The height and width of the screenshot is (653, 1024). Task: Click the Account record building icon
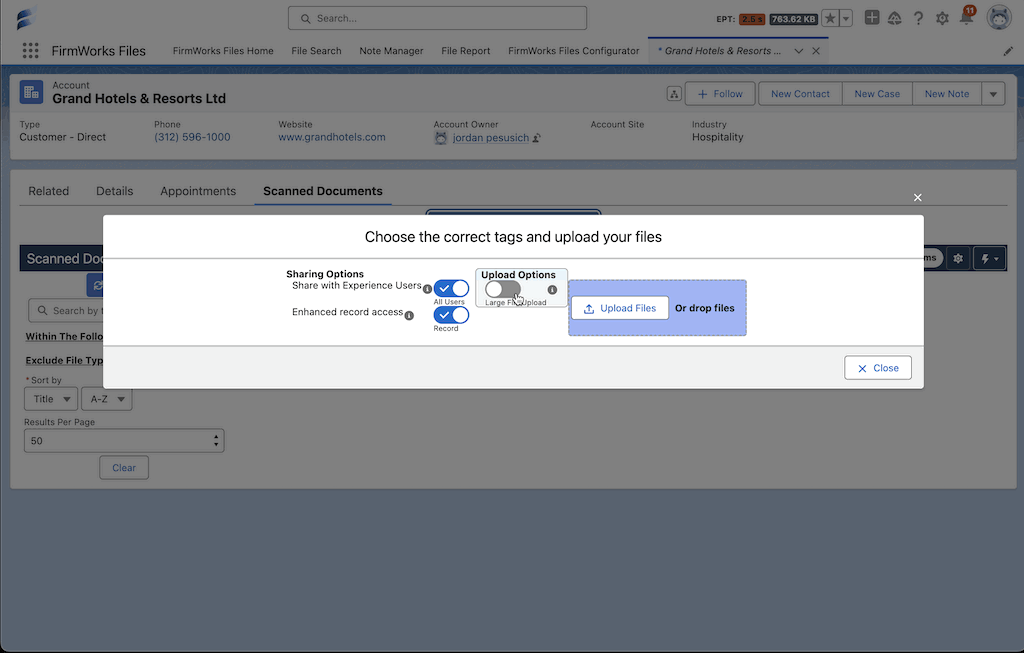[31, 93]
